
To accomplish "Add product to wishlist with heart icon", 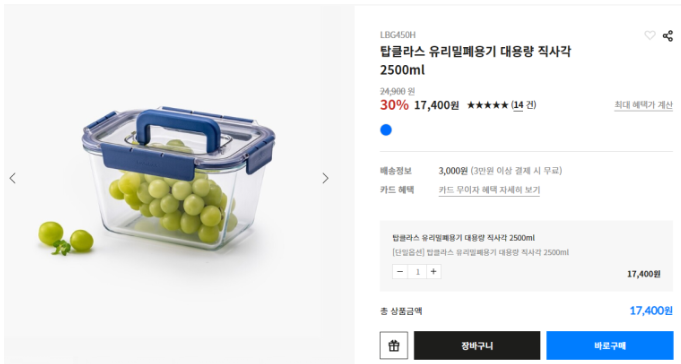I will (x=649, y=35).
